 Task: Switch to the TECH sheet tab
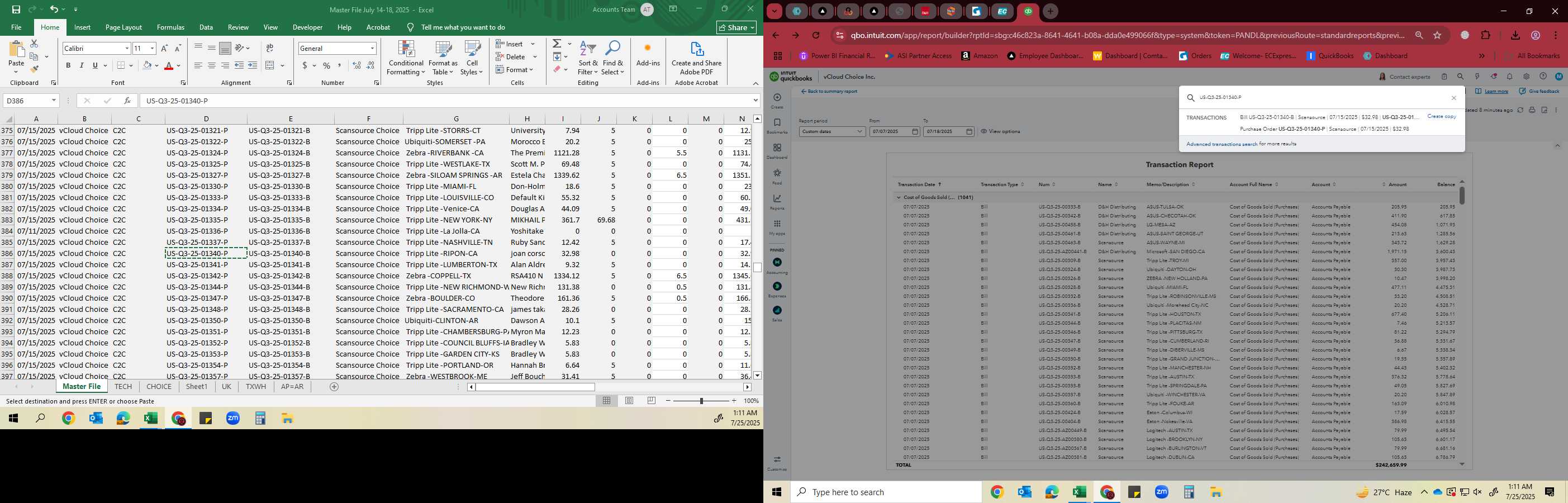[123, 387]
